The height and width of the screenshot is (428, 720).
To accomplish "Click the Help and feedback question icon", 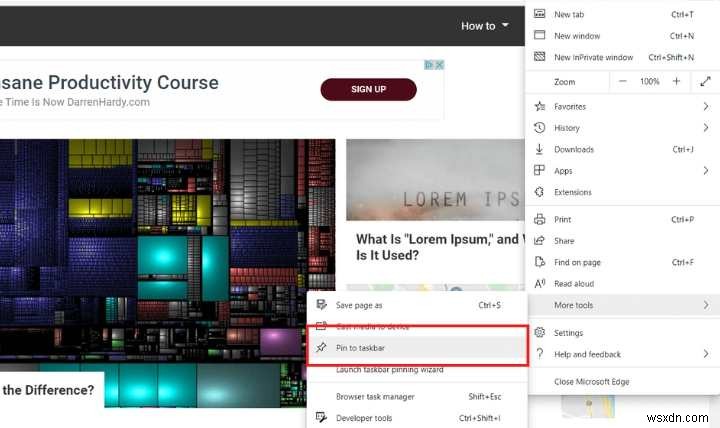I will click(540, 354).
